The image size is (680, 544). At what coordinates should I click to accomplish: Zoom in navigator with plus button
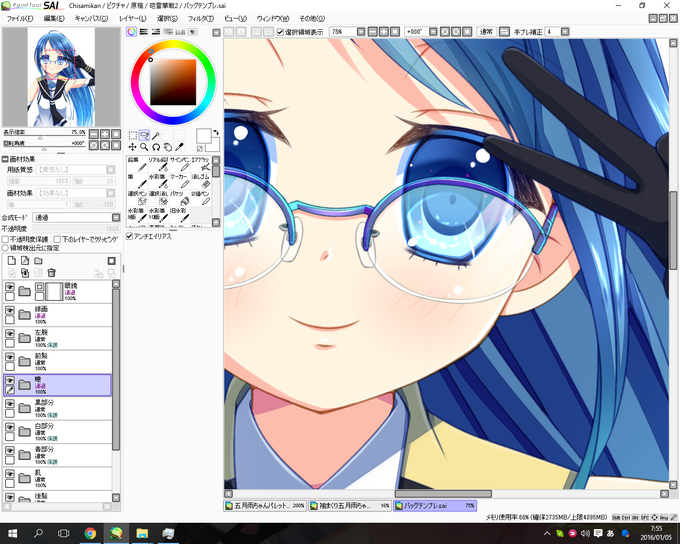coord(105,134)
